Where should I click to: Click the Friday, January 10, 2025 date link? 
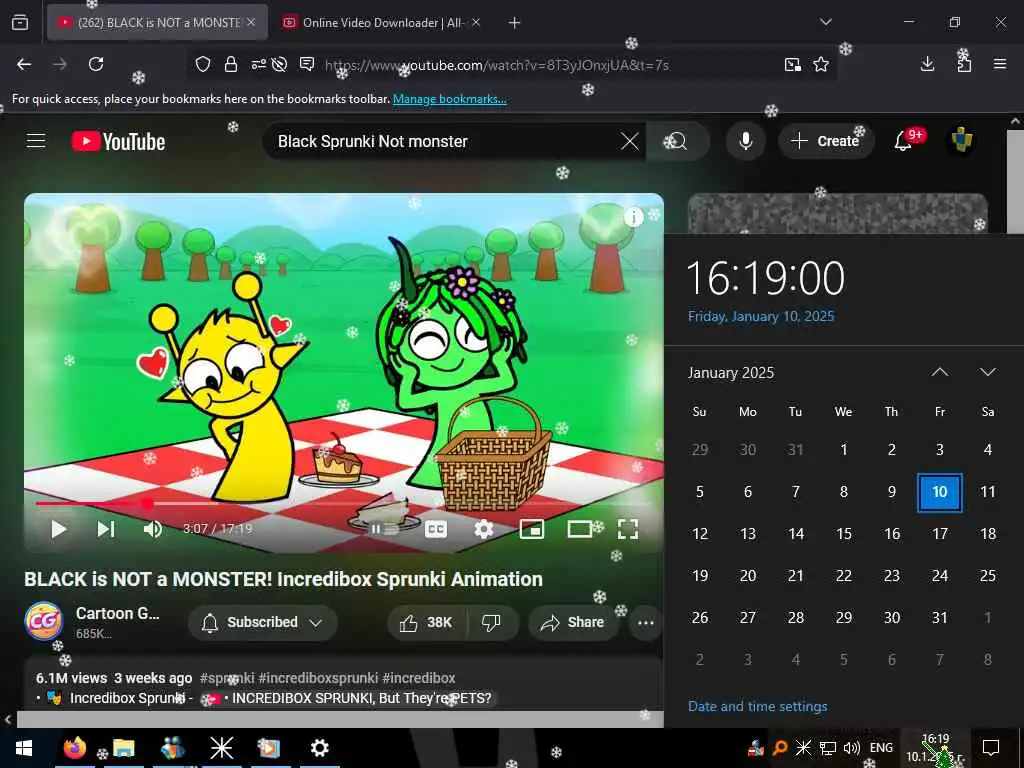(761, 317)
